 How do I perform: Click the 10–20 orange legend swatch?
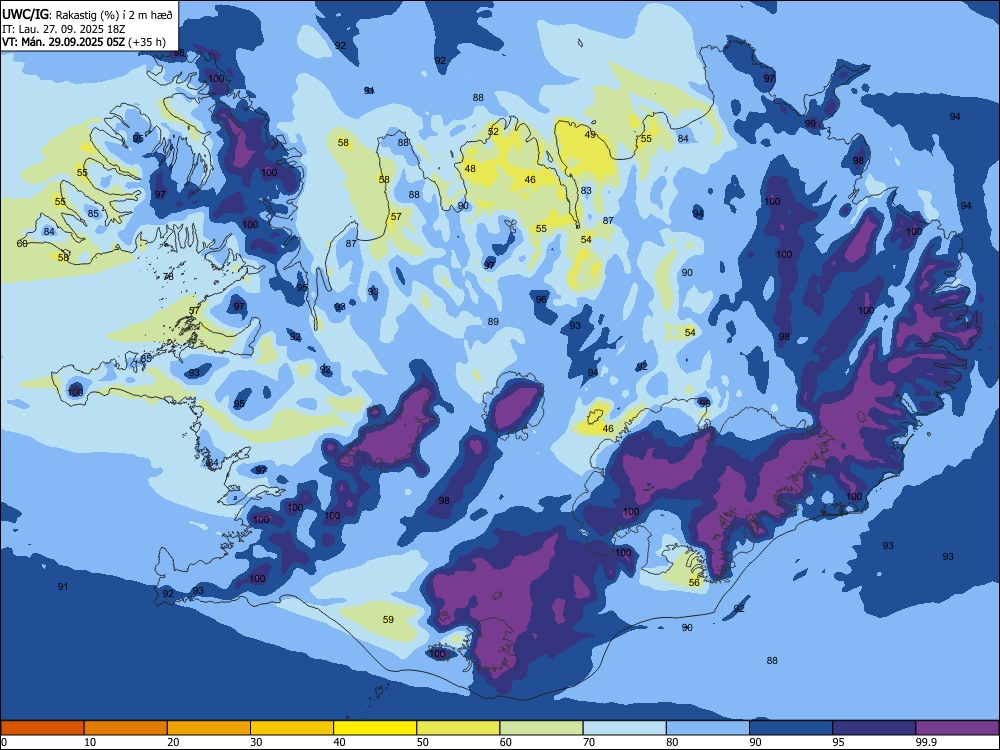click(126, 728)
